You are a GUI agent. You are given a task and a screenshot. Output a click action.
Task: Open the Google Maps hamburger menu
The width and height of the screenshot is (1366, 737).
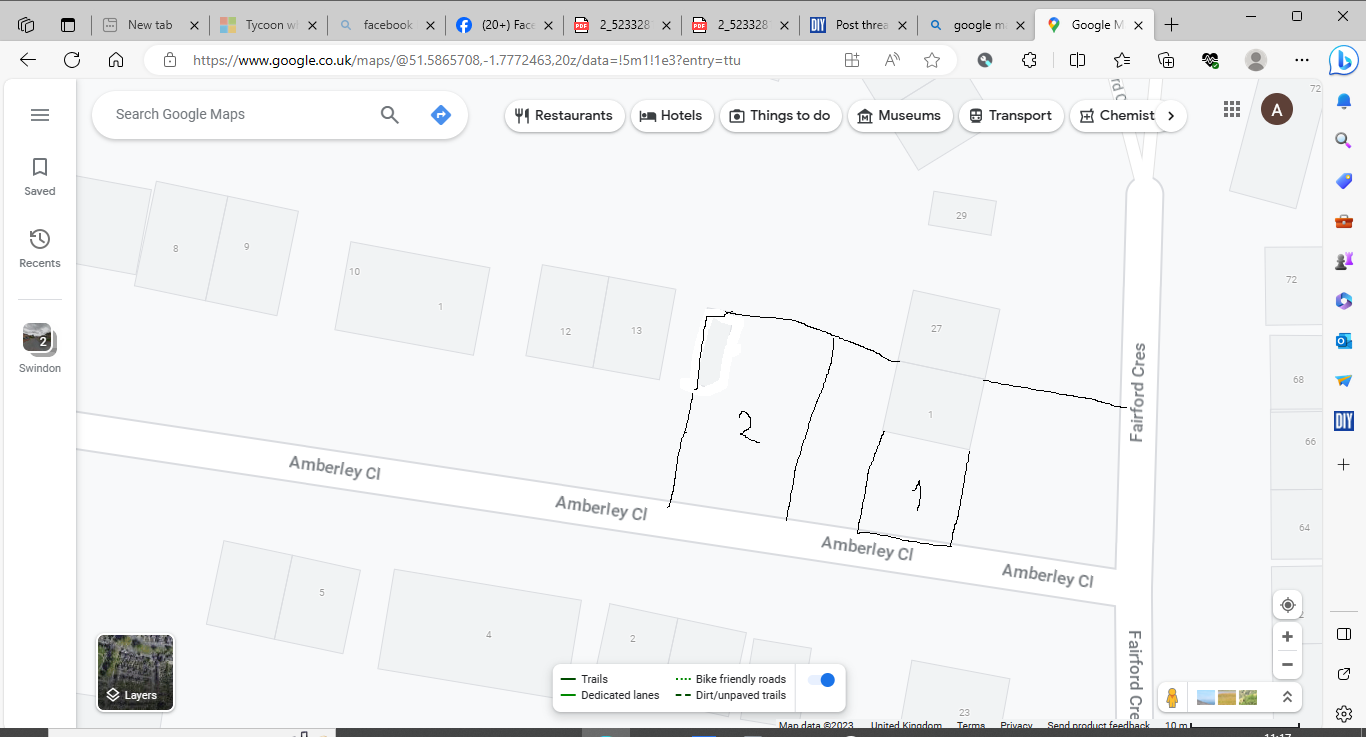40,115
